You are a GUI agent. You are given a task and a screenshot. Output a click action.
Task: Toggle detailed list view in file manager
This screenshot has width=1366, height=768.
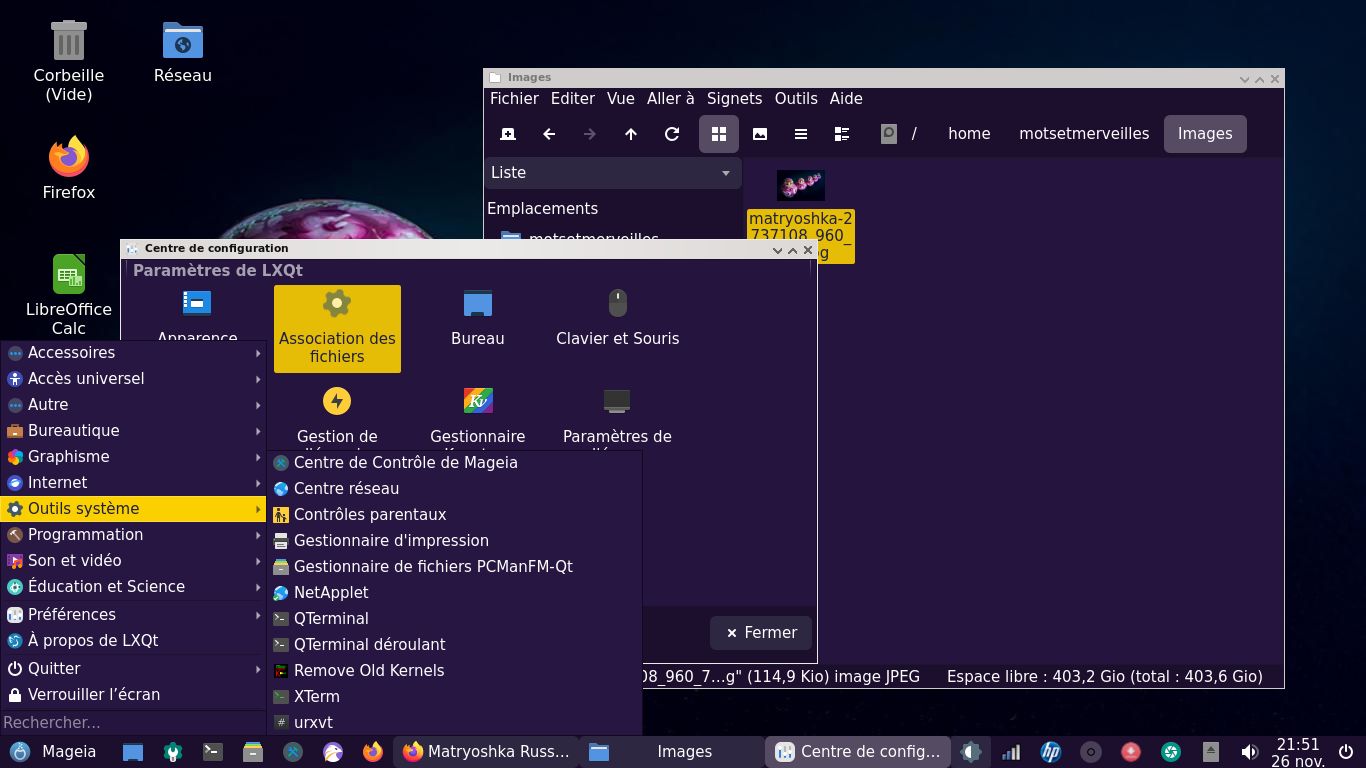tap(842, 133)
